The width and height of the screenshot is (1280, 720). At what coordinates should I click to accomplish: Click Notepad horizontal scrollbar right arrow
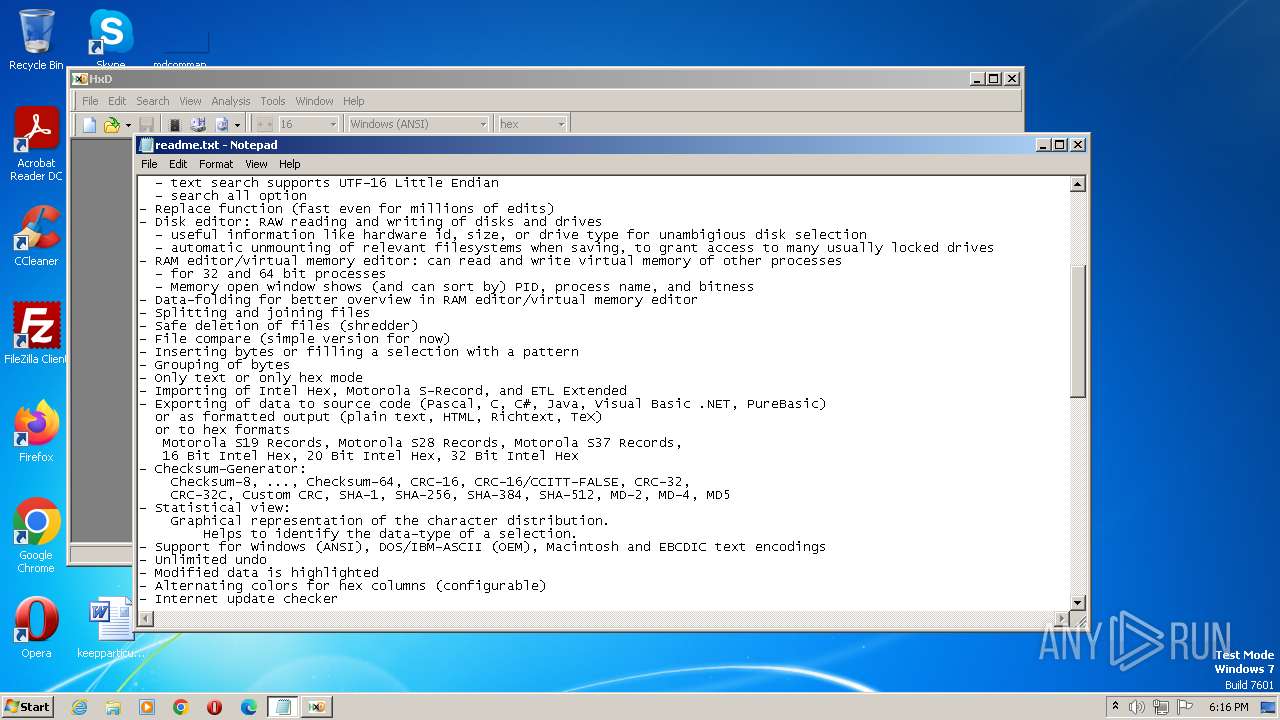[1061, 619]
